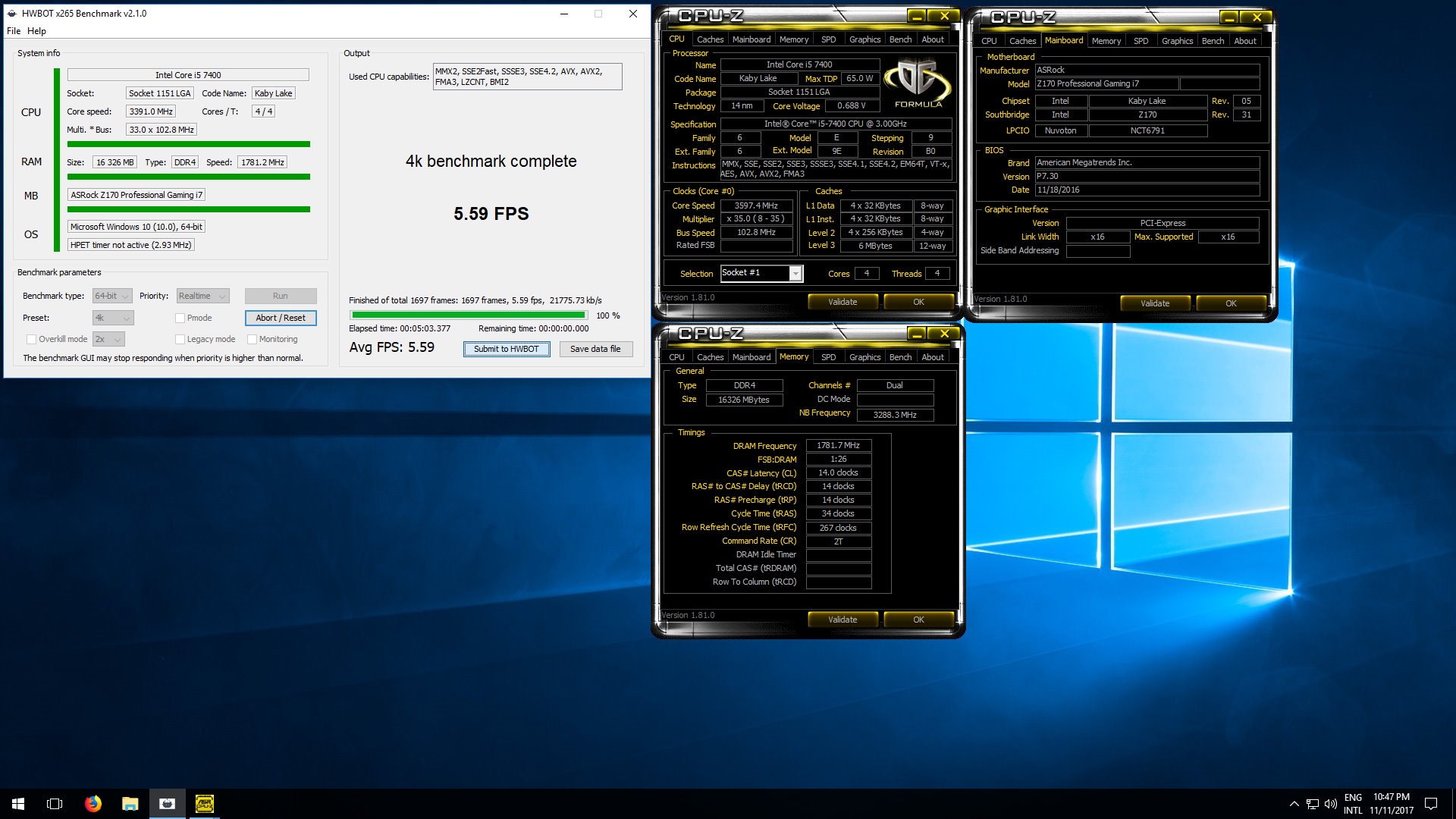
Task: Open the Help menu in HWBOT x265
Action: (36, 31)
